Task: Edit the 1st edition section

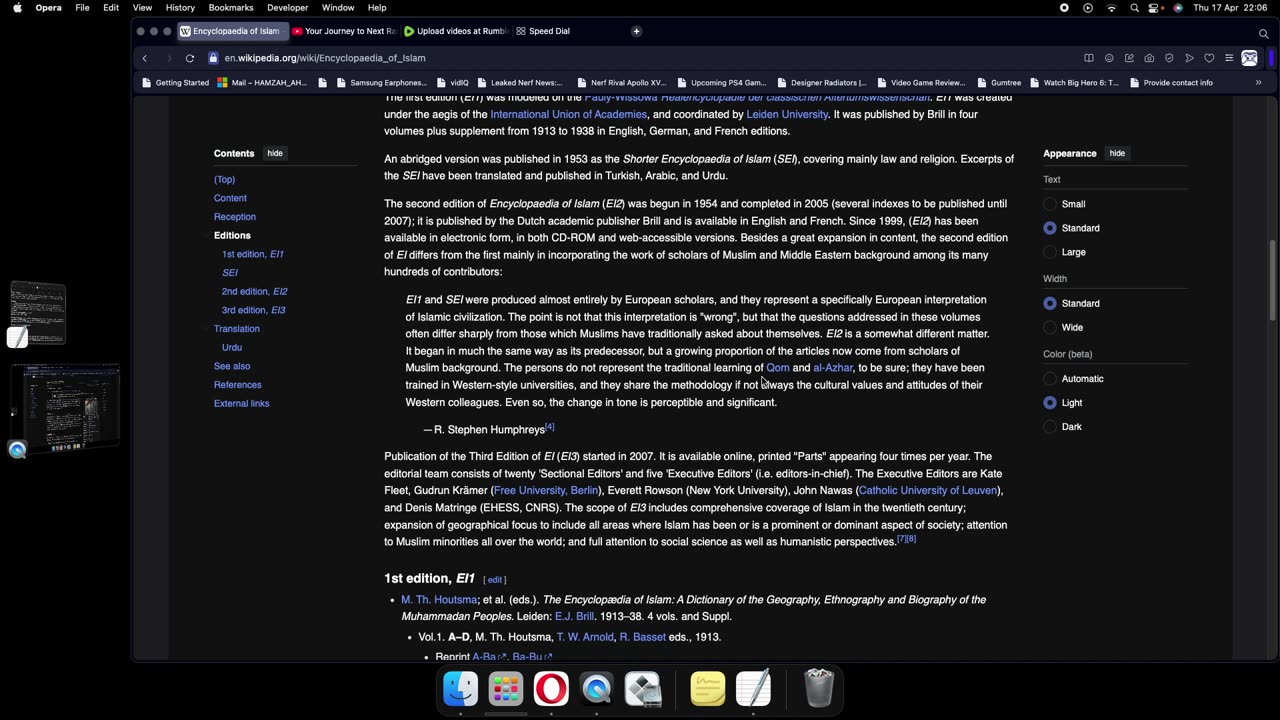Action: 495,580
